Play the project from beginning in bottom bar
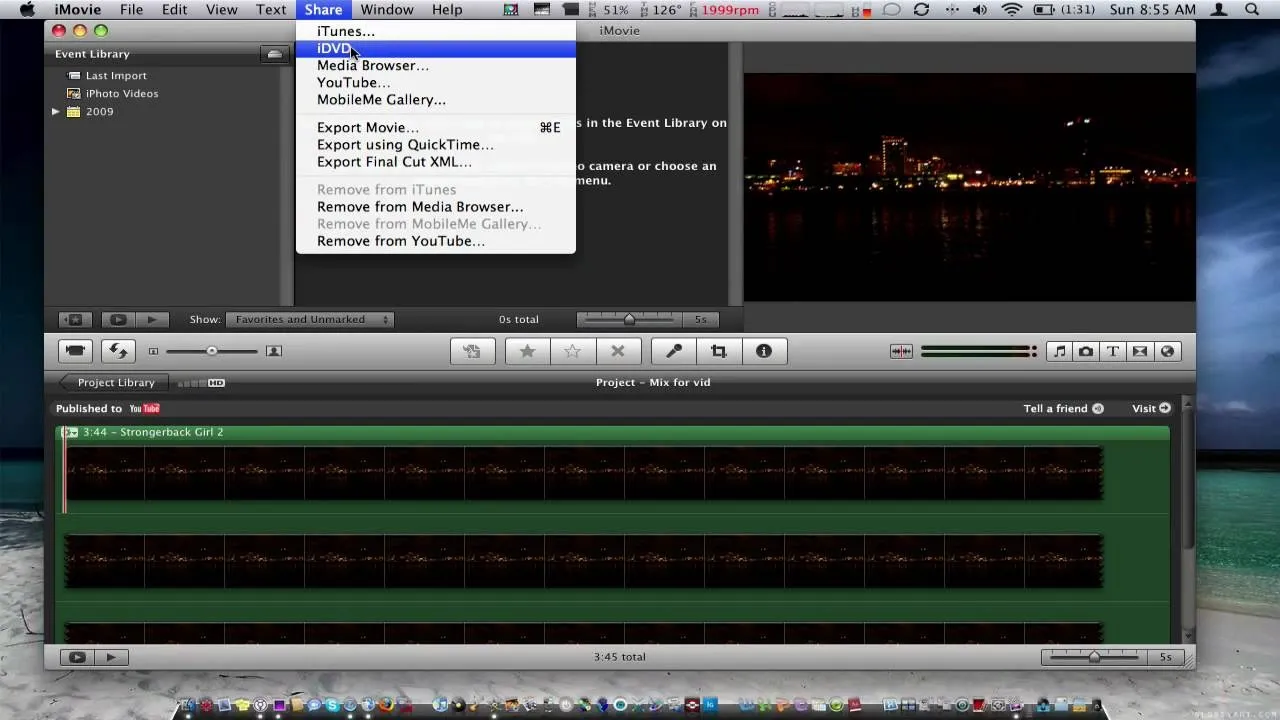 click(111, 657)
